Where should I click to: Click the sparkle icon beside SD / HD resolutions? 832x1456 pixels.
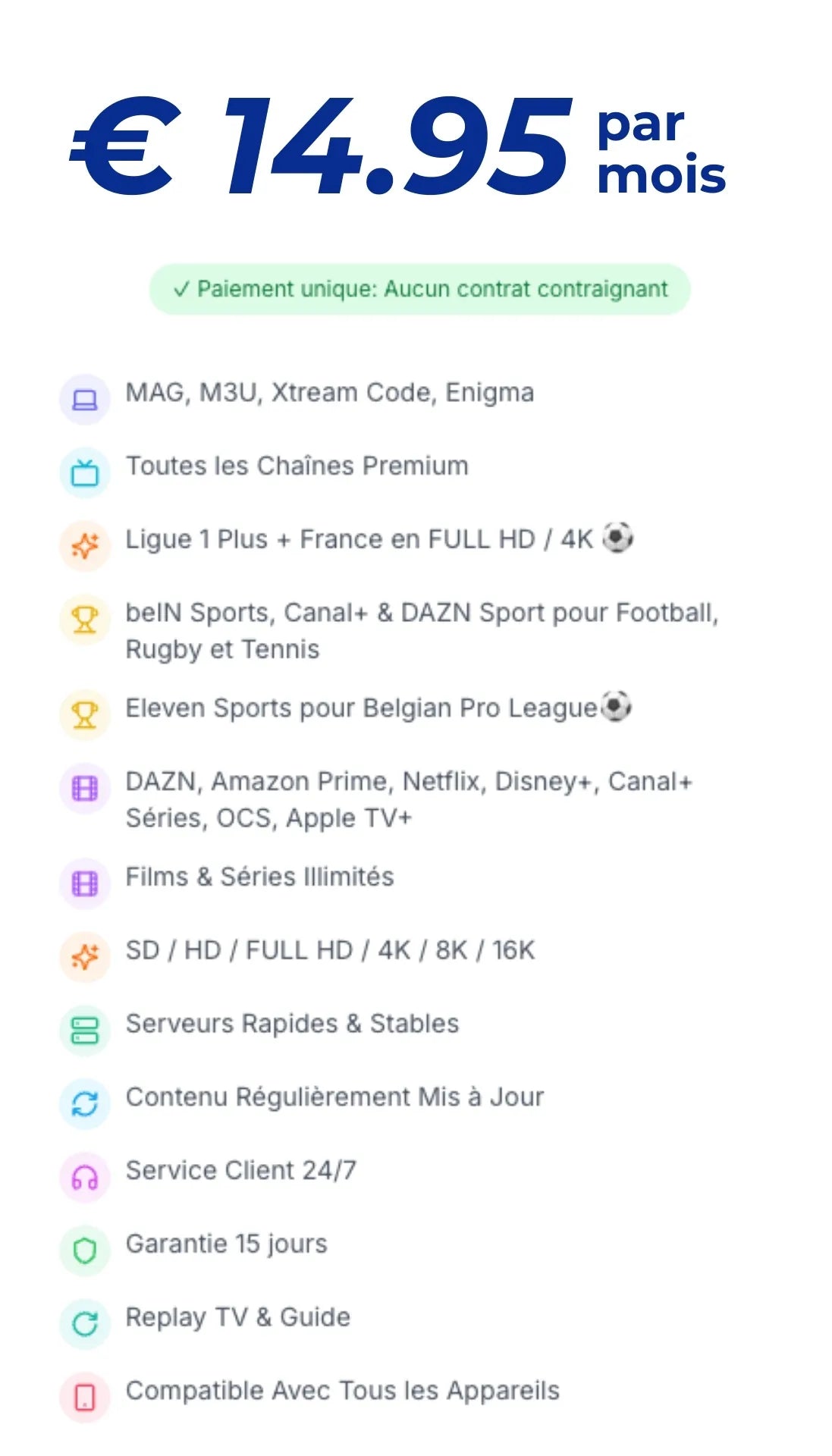coord(85,957)
